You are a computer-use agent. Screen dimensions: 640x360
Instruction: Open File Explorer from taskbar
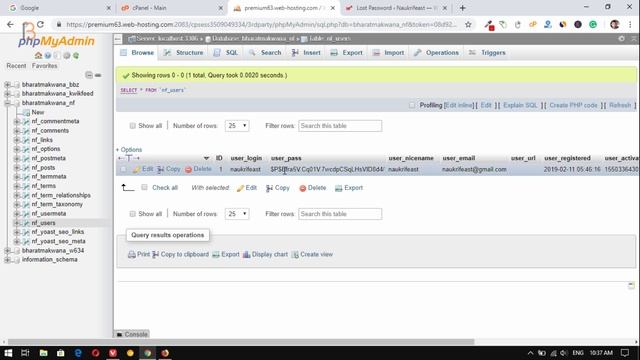click(x=43, y=353)
